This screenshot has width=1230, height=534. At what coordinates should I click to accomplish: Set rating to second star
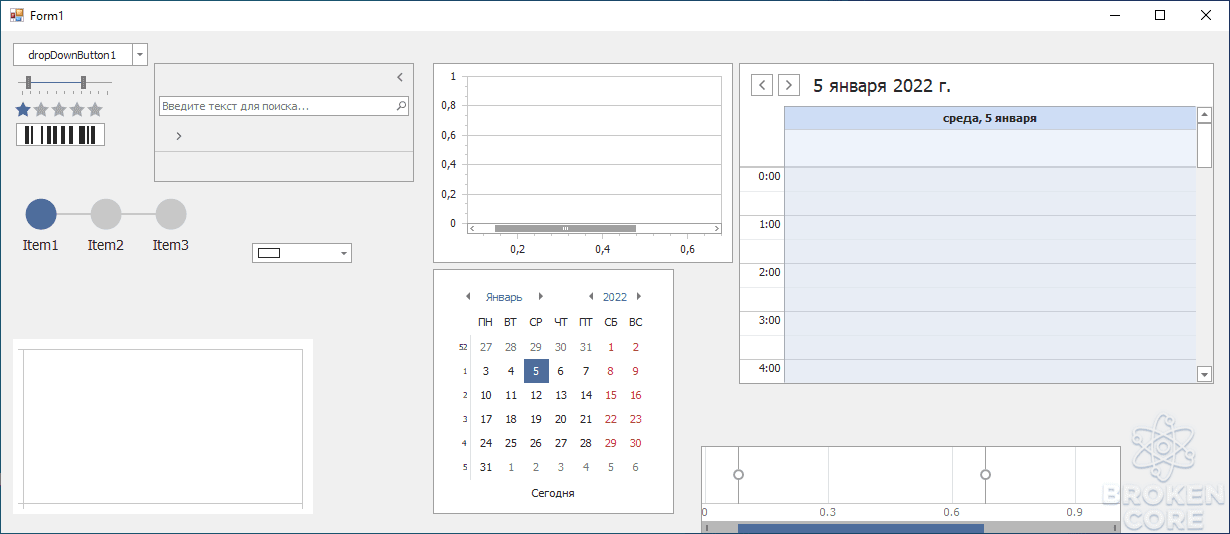pyautogui.click(x=41, y=109)
